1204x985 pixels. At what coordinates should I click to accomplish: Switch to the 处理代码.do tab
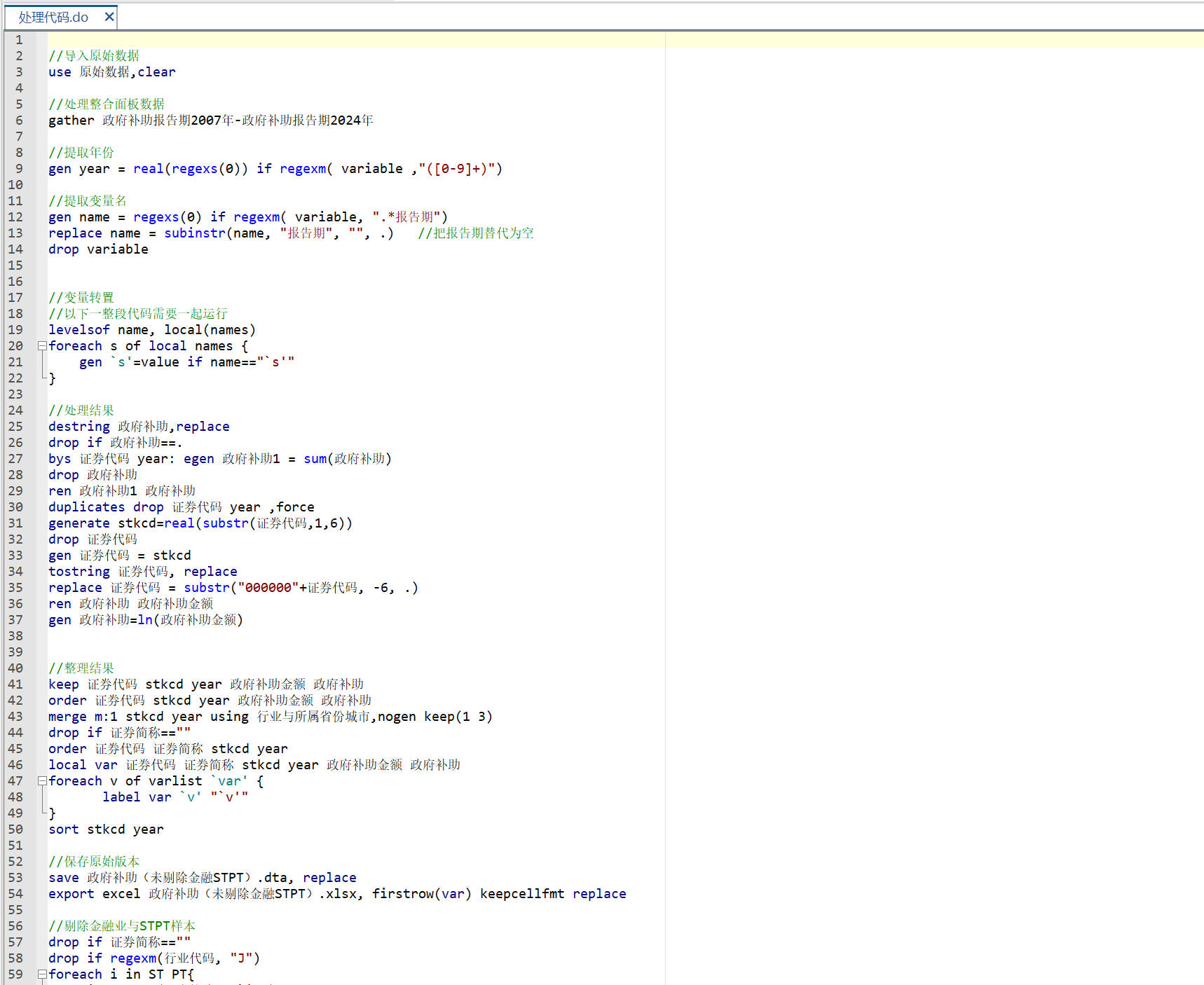click(x=53, y=18)
